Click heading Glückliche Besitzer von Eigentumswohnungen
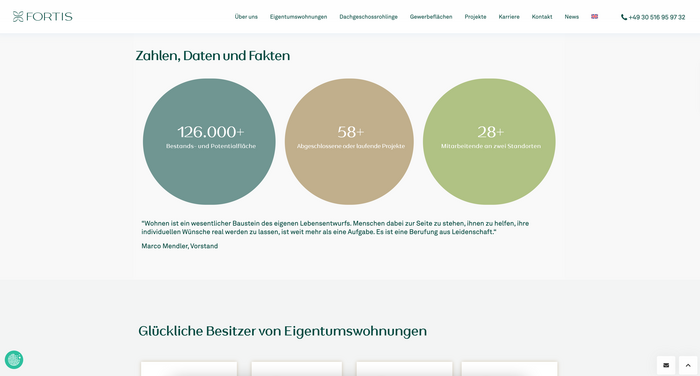 283,331
